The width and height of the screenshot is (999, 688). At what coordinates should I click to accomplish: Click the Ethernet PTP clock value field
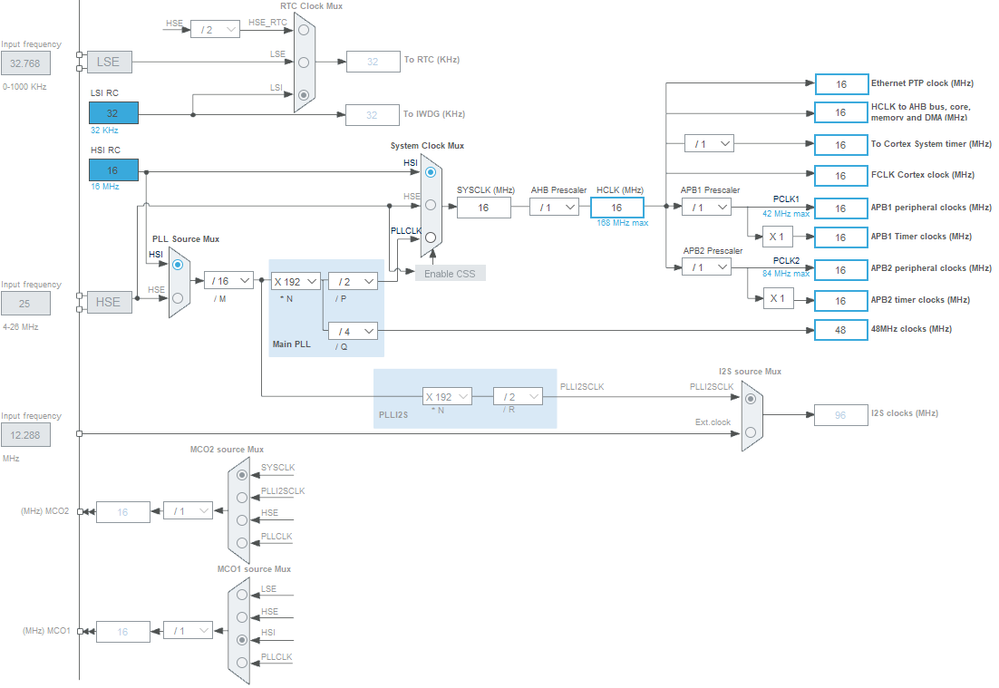tap(841, 84)
